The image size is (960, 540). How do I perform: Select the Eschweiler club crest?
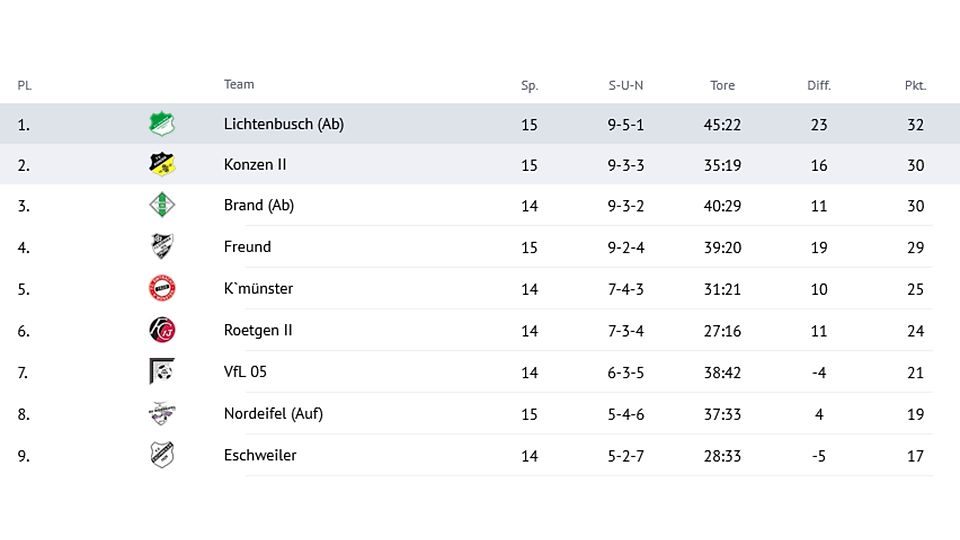tap(162, 455)
